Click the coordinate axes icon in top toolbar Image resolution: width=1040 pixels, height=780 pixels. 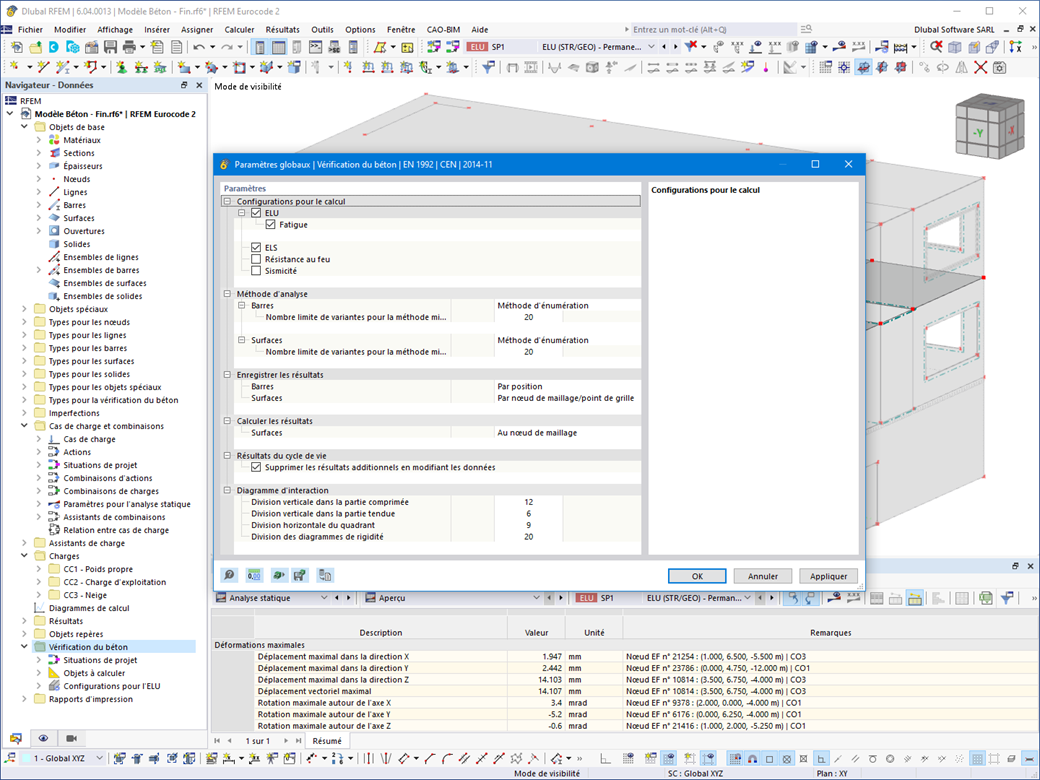1015,47
